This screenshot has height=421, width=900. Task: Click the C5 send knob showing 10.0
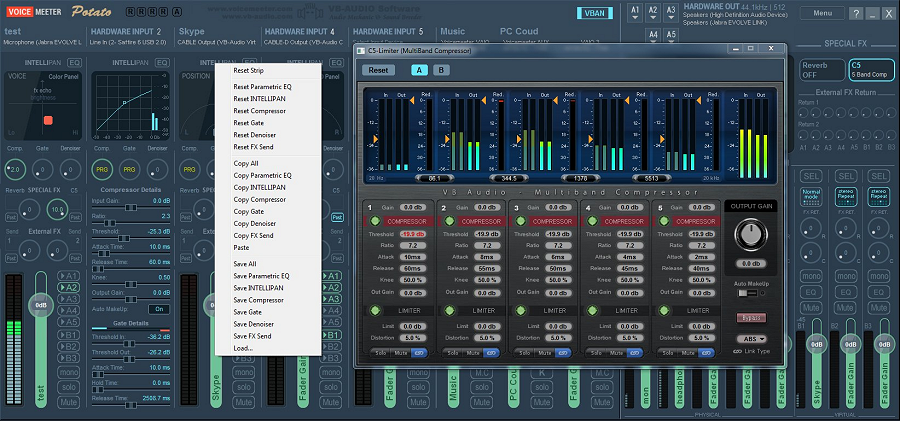click(57, 209)
